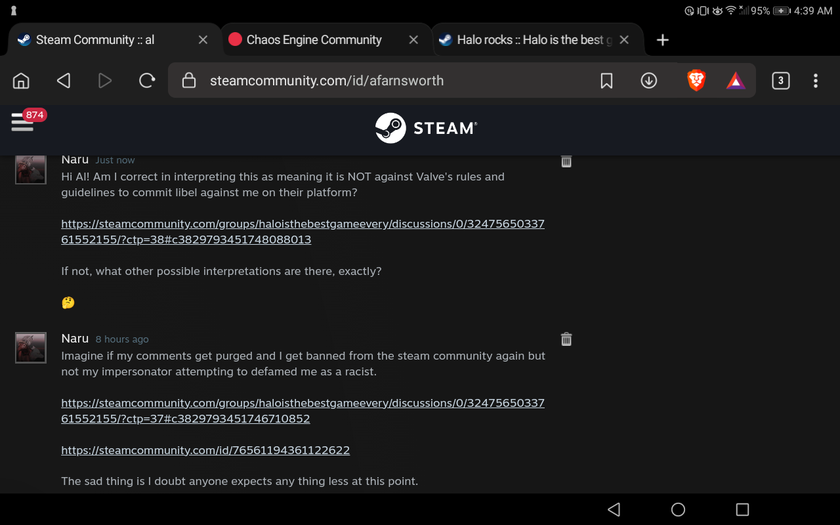Tap the Wi-Fi status icon
This screenshot has height=525, width=840.
pos(731,10)
